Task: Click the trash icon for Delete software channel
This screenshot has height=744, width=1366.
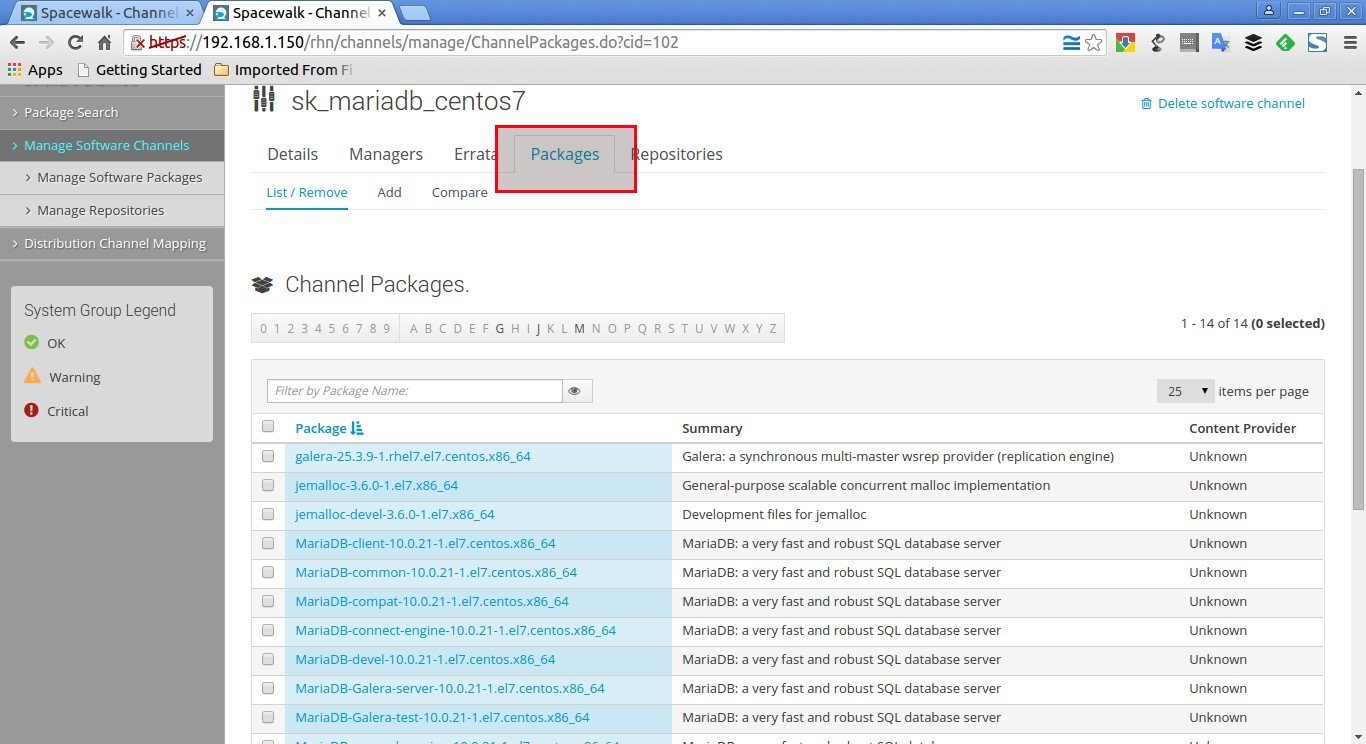Action: 1146,103
